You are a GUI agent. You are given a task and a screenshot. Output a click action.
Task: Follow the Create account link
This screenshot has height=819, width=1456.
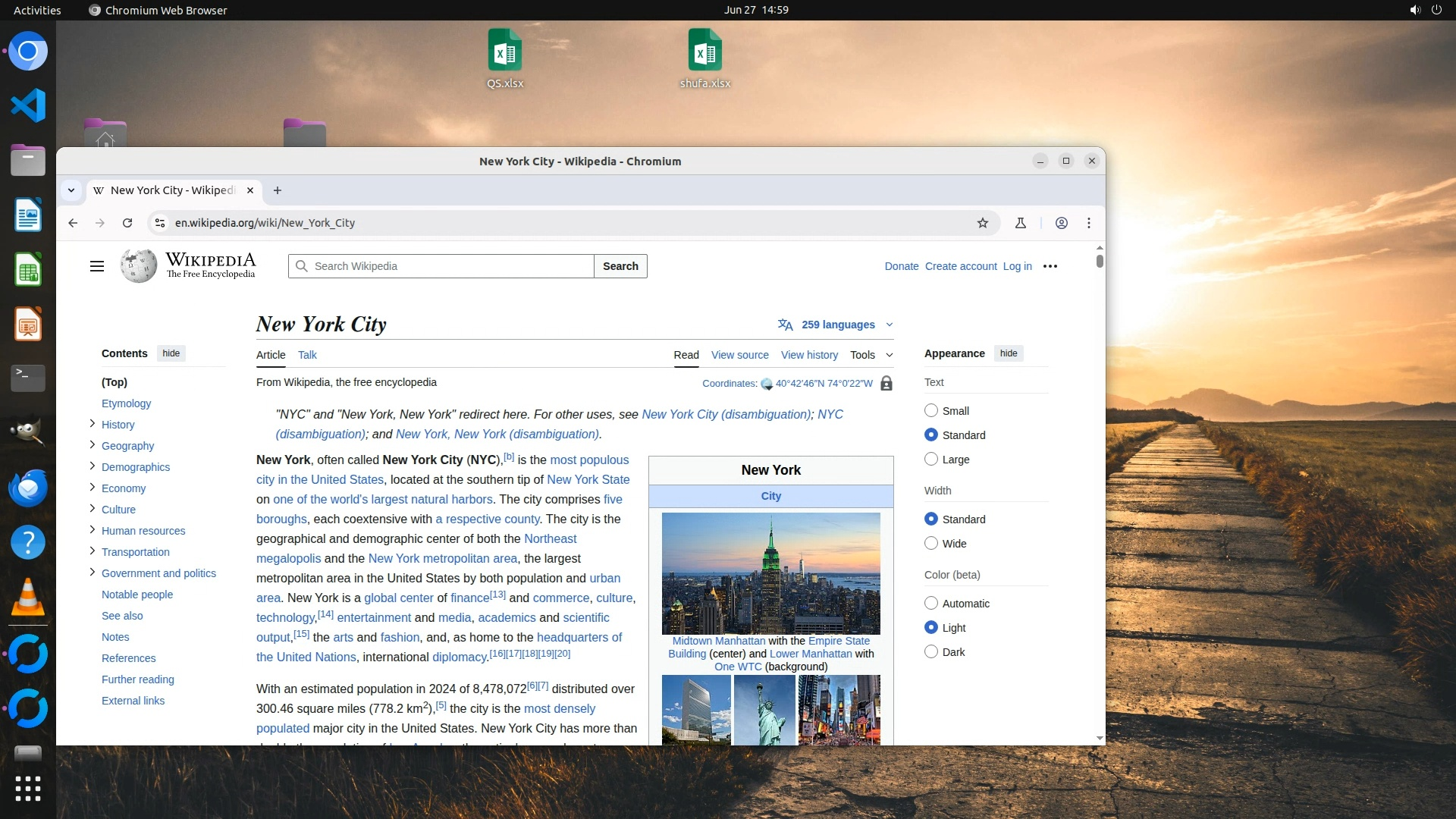point(961,266)
